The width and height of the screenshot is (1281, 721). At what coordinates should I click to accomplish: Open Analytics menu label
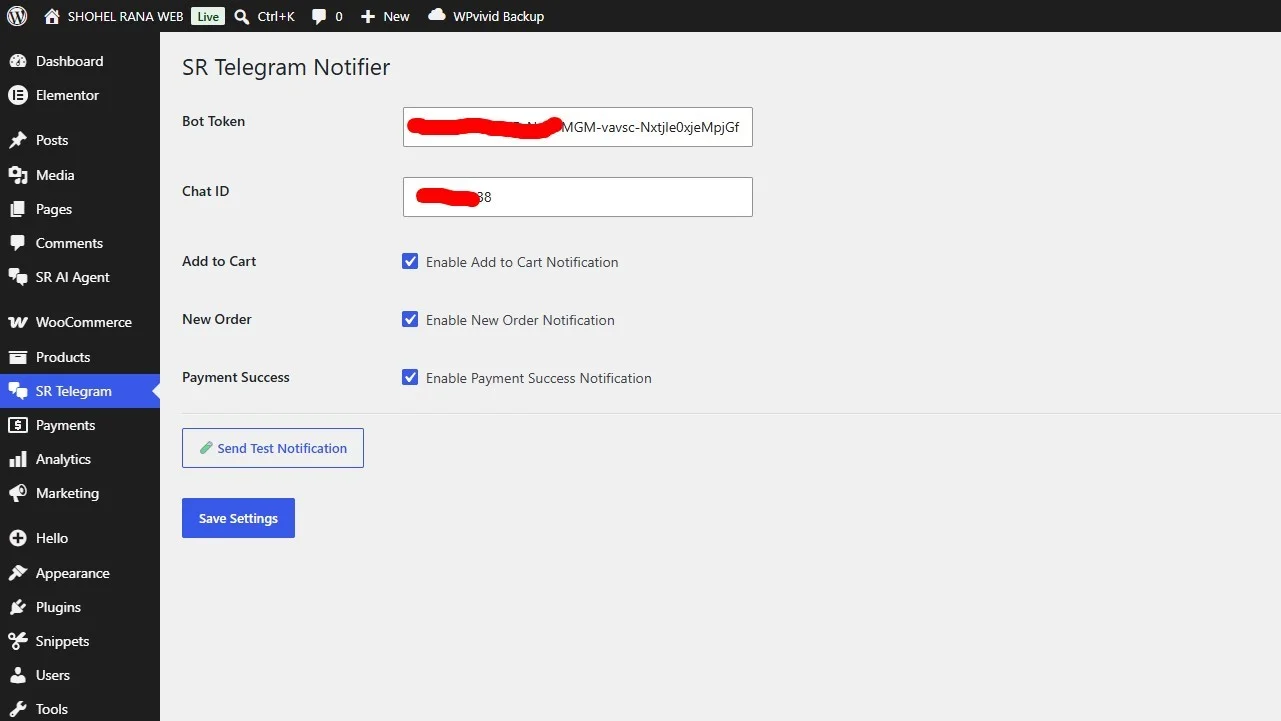point(63,459)
